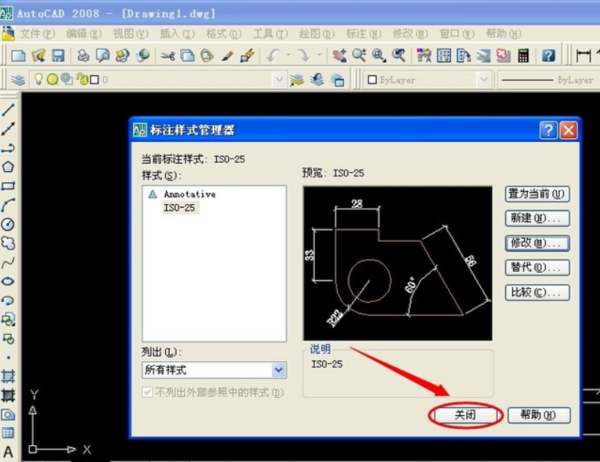Select the Region tool
Image resolution: width=600 pixels, height=462 pixels.
[8, 414]
